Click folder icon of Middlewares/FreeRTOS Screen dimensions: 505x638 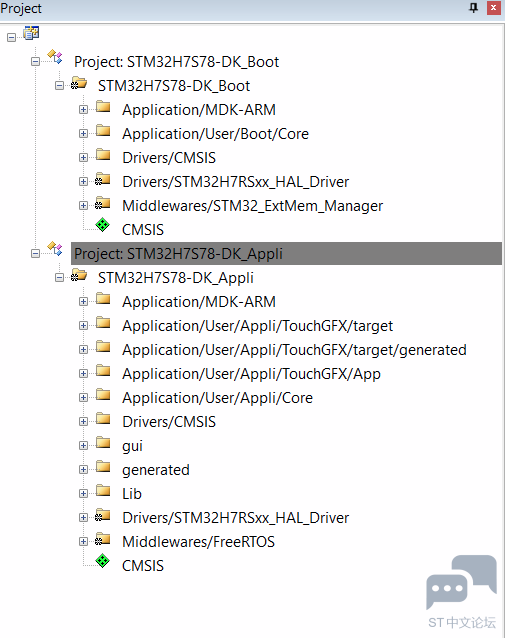pyautogui.click(x=103, y=539)
